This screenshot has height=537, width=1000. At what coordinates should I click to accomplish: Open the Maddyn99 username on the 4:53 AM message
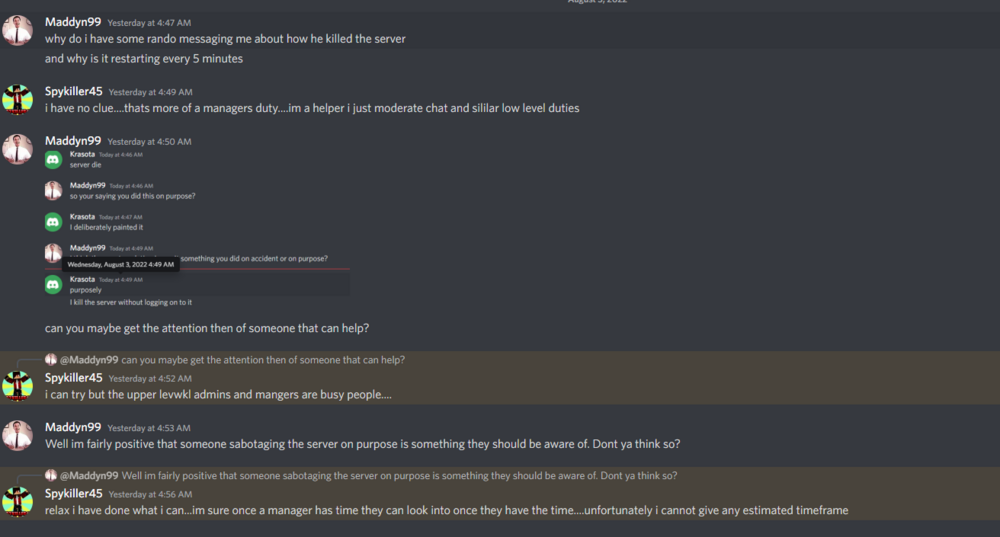[x=73, y=427]
